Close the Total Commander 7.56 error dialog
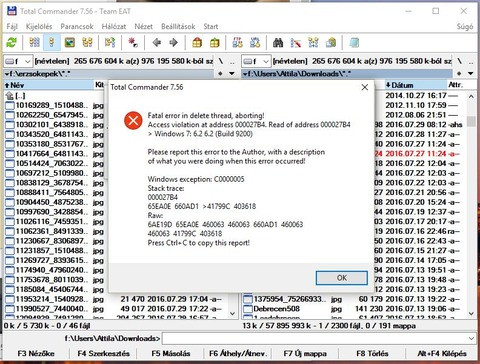 click(365, 87)
